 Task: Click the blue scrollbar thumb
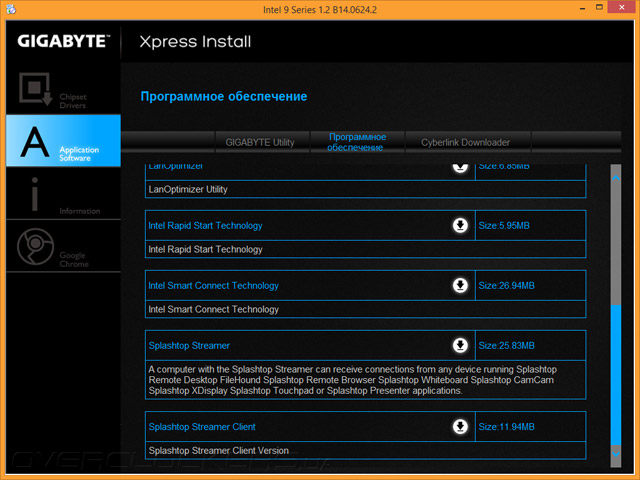[616, 376]
